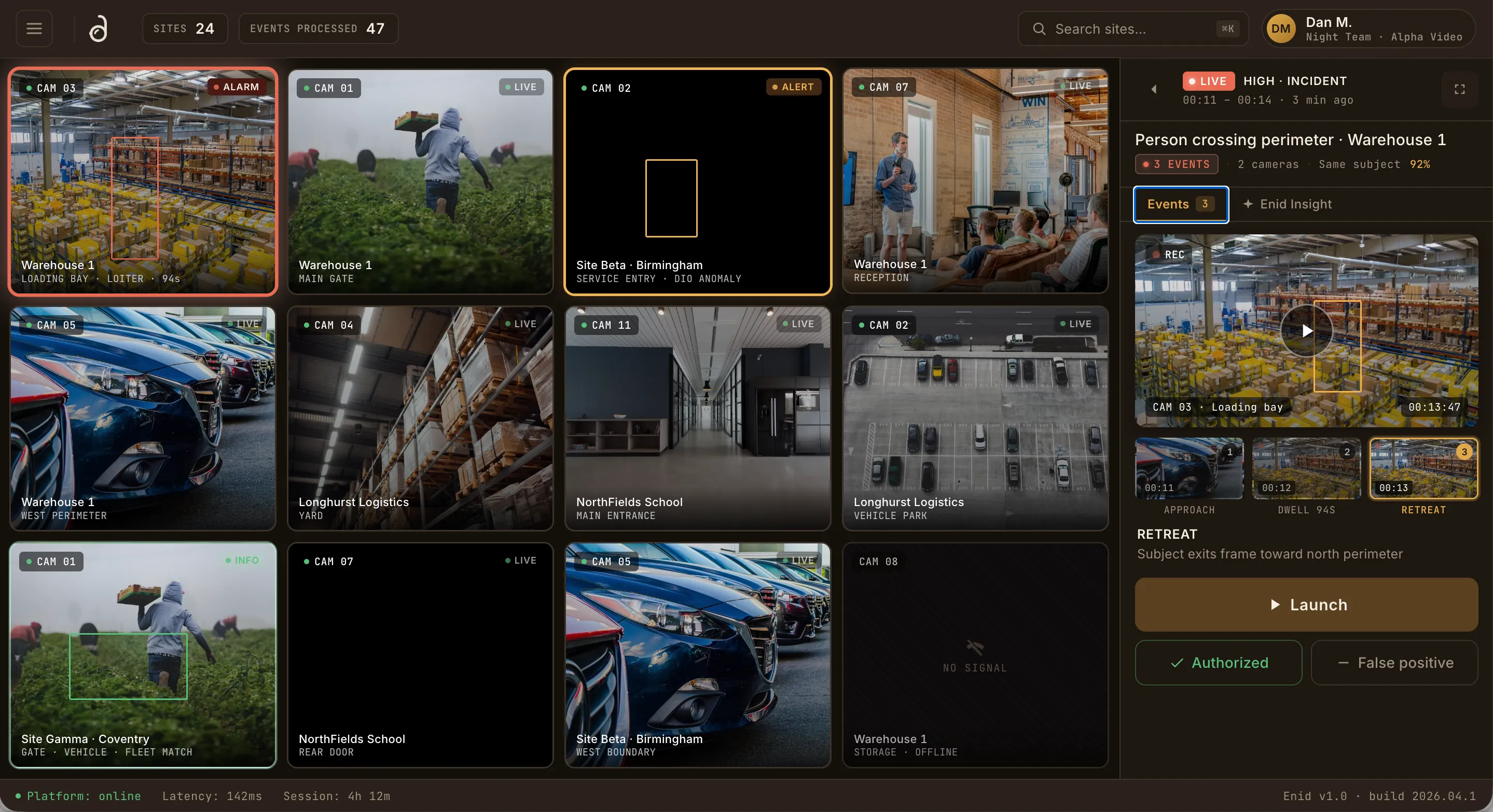1493x812 pixels.
Task: Open the hamburger menu
Action: click(34, 29)
